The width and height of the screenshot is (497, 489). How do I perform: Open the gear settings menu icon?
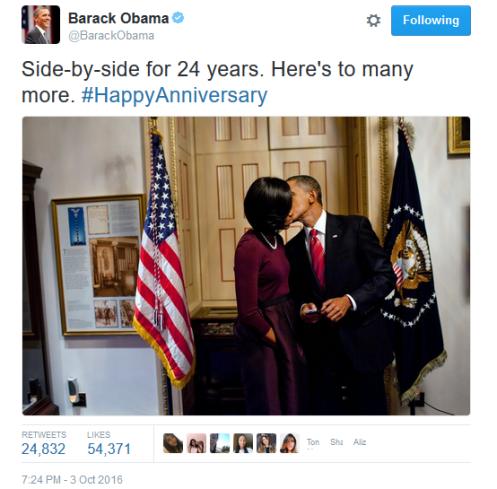click(373, 21)
